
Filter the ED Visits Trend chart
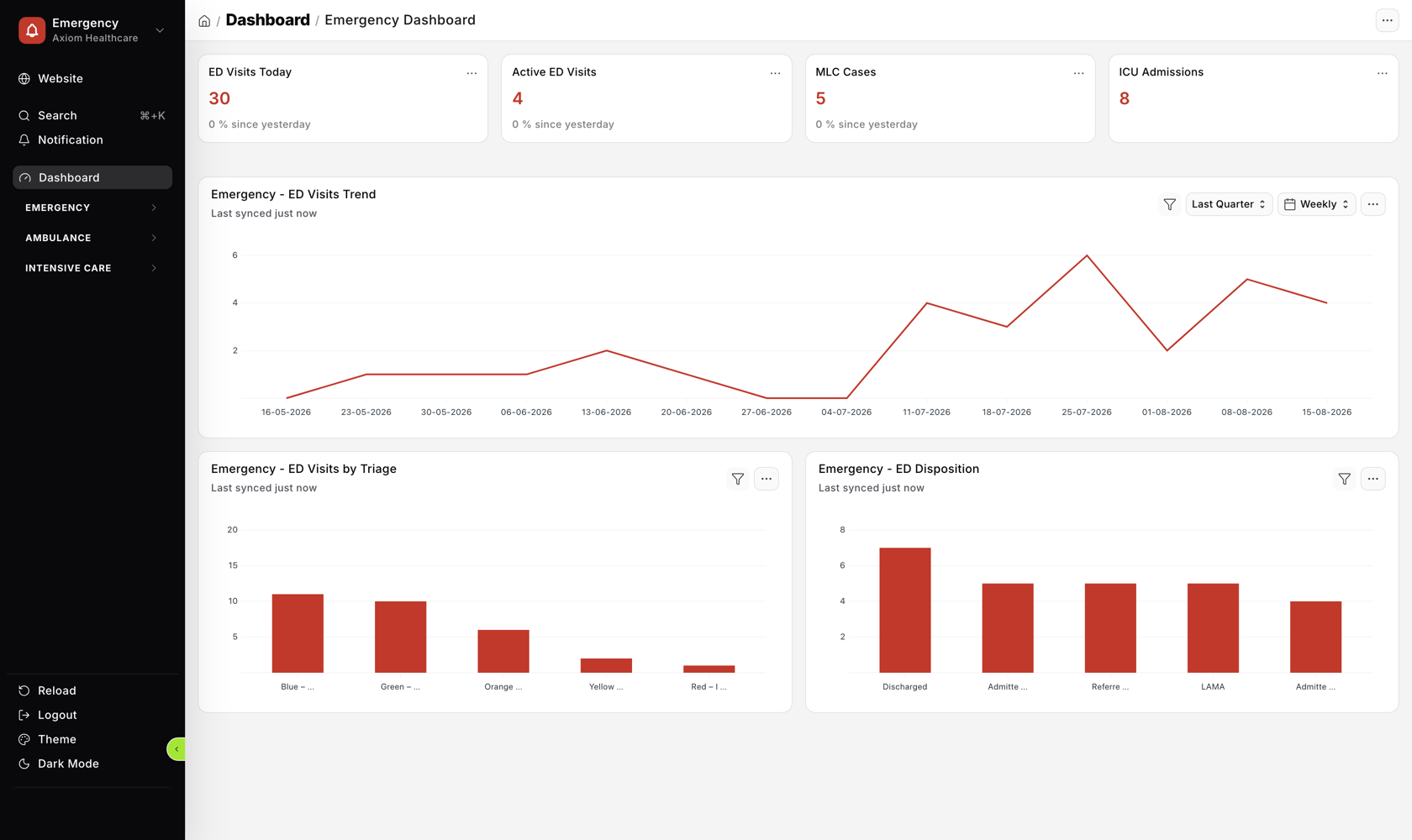point(1169,204)
